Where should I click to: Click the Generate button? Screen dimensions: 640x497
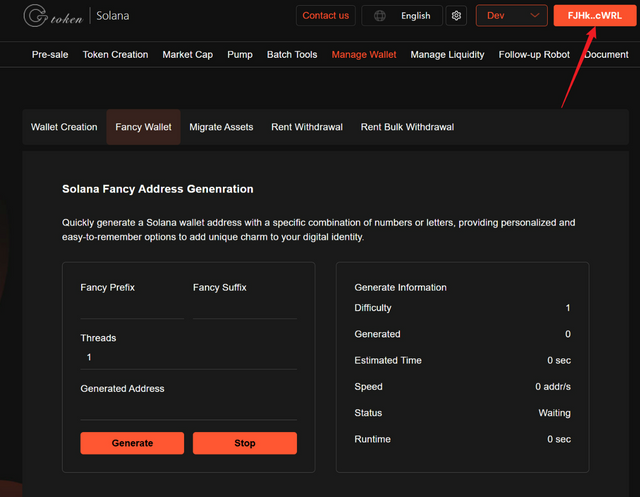(x=132, y=443)
